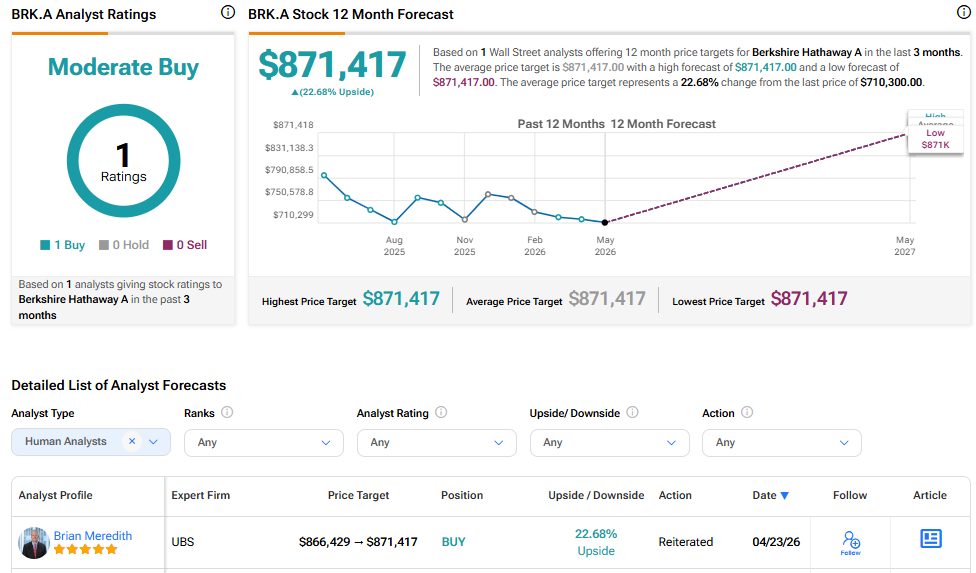Open the Ranks info tooltip icon
976x573 pixels.
(x=227, y=412)
